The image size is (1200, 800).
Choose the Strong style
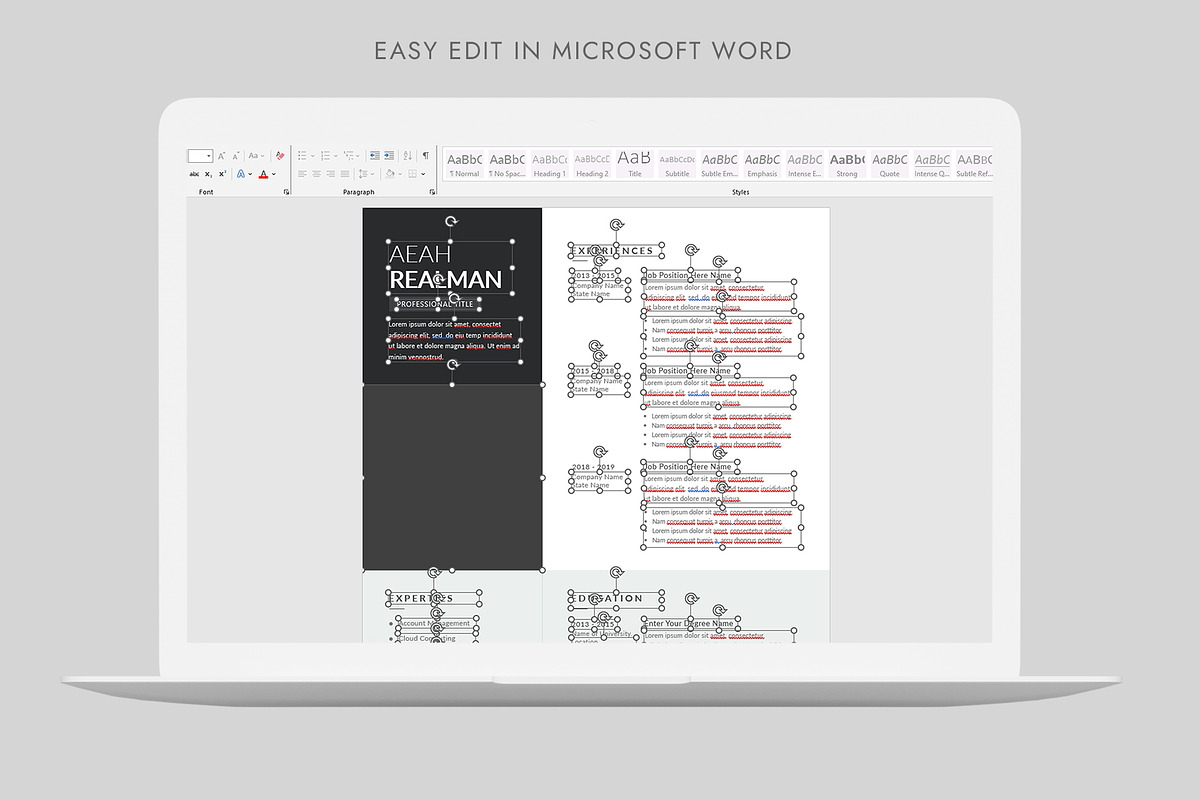(x=847, y=164)
